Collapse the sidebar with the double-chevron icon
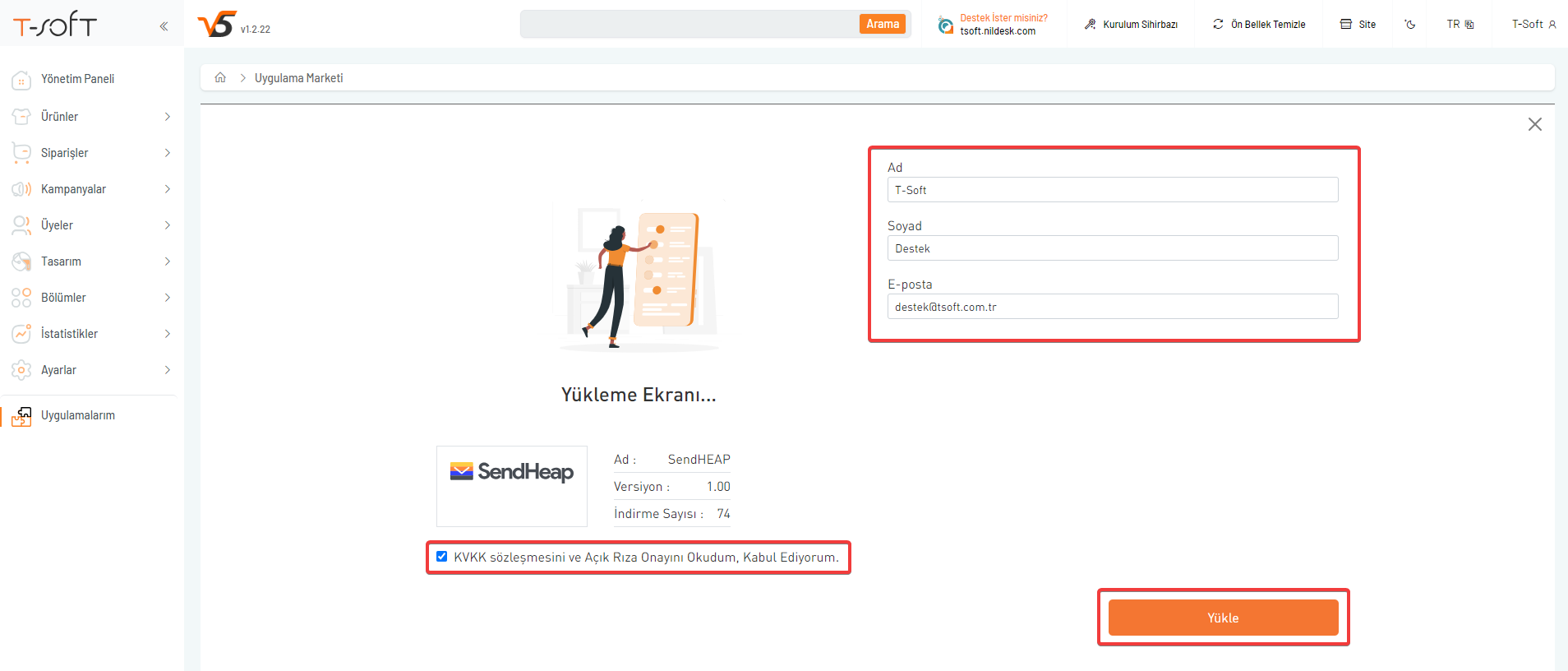Screen dimensions: 1568x671 [164, 26]
